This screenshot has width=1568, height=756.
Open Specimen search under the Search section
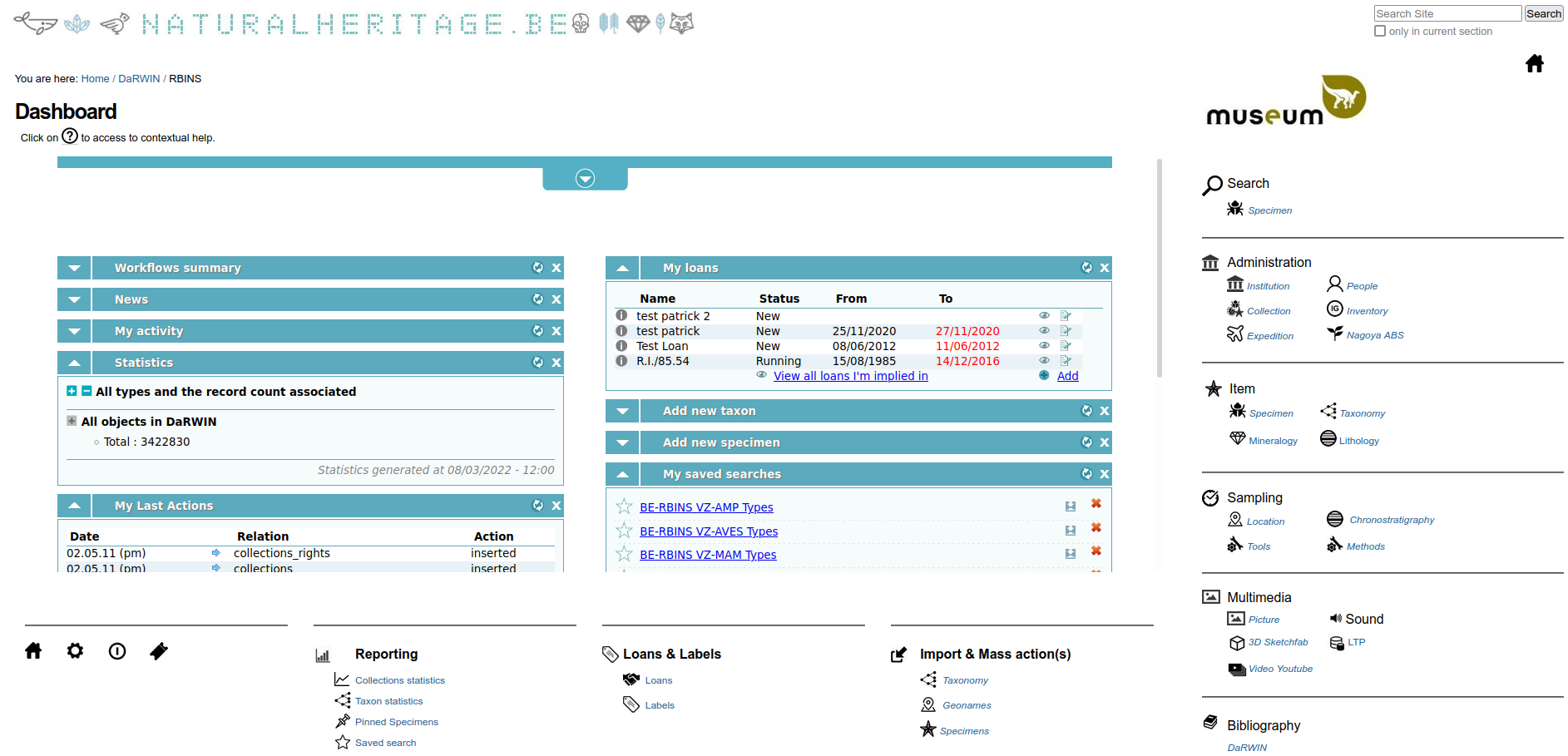pyautogui.click(x=1269, y=210)
